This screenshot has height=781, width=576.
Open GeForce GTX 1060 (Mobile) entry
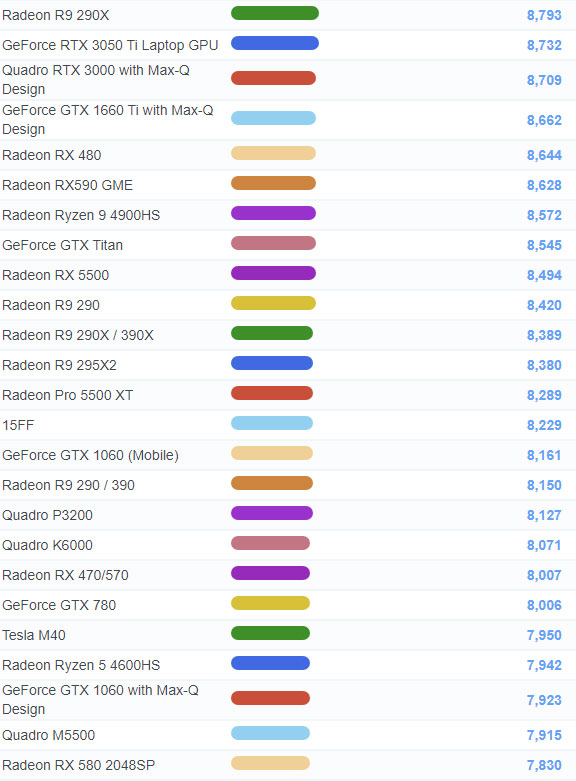pyautogui.click(x=90, y=455)
